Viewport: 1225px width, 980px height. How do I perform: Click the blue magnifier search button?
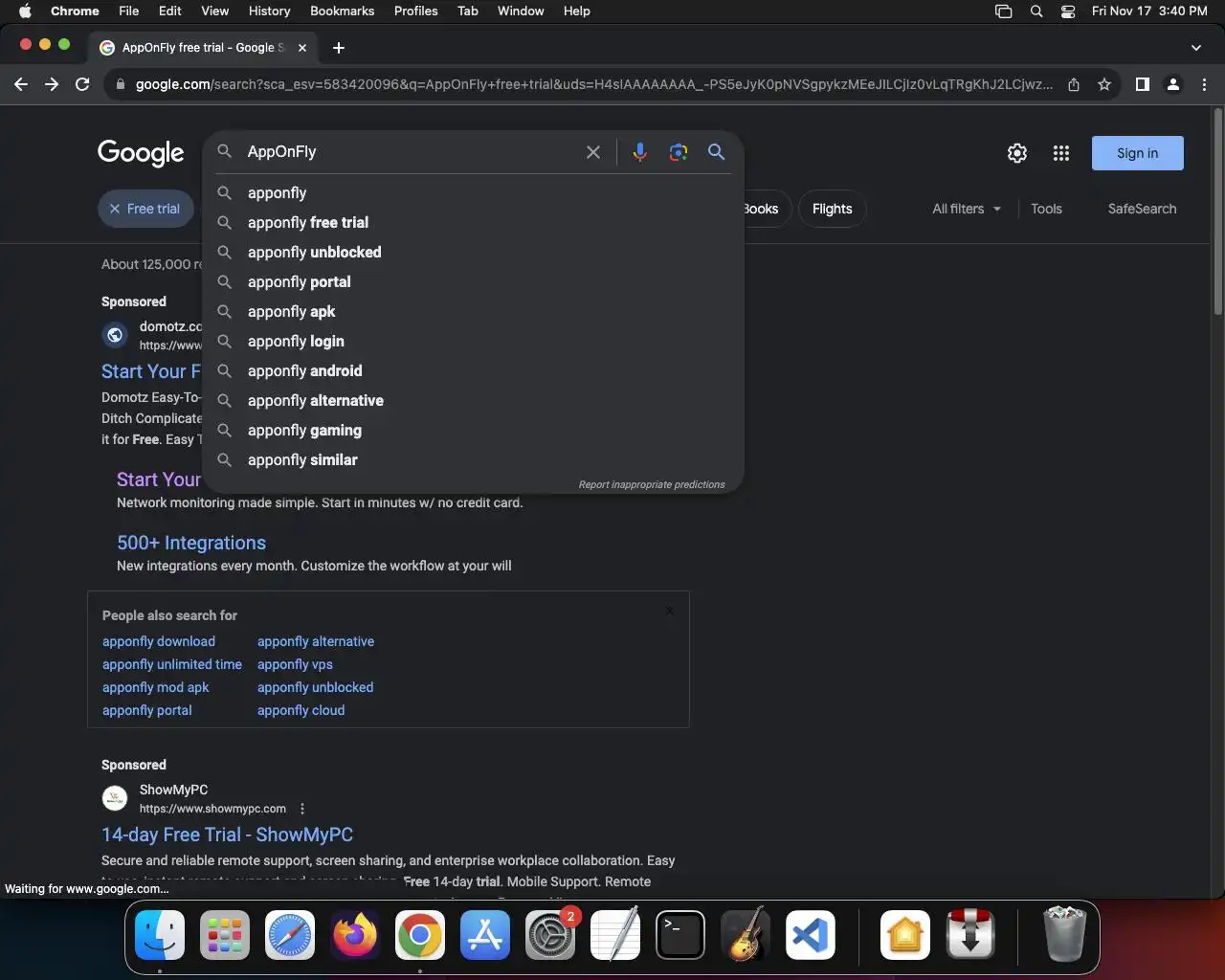[716, 151]
